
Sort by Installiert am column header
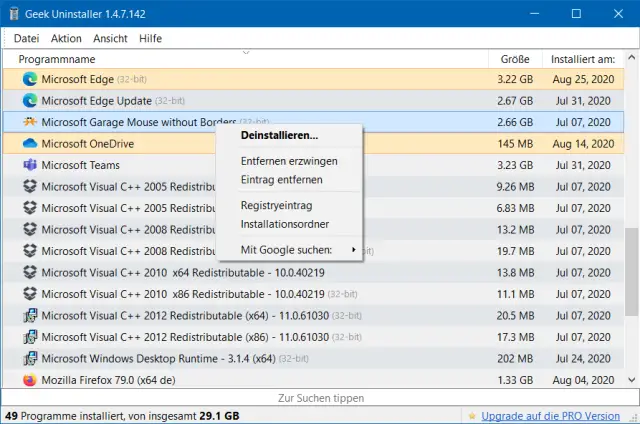tap(584, 59)
